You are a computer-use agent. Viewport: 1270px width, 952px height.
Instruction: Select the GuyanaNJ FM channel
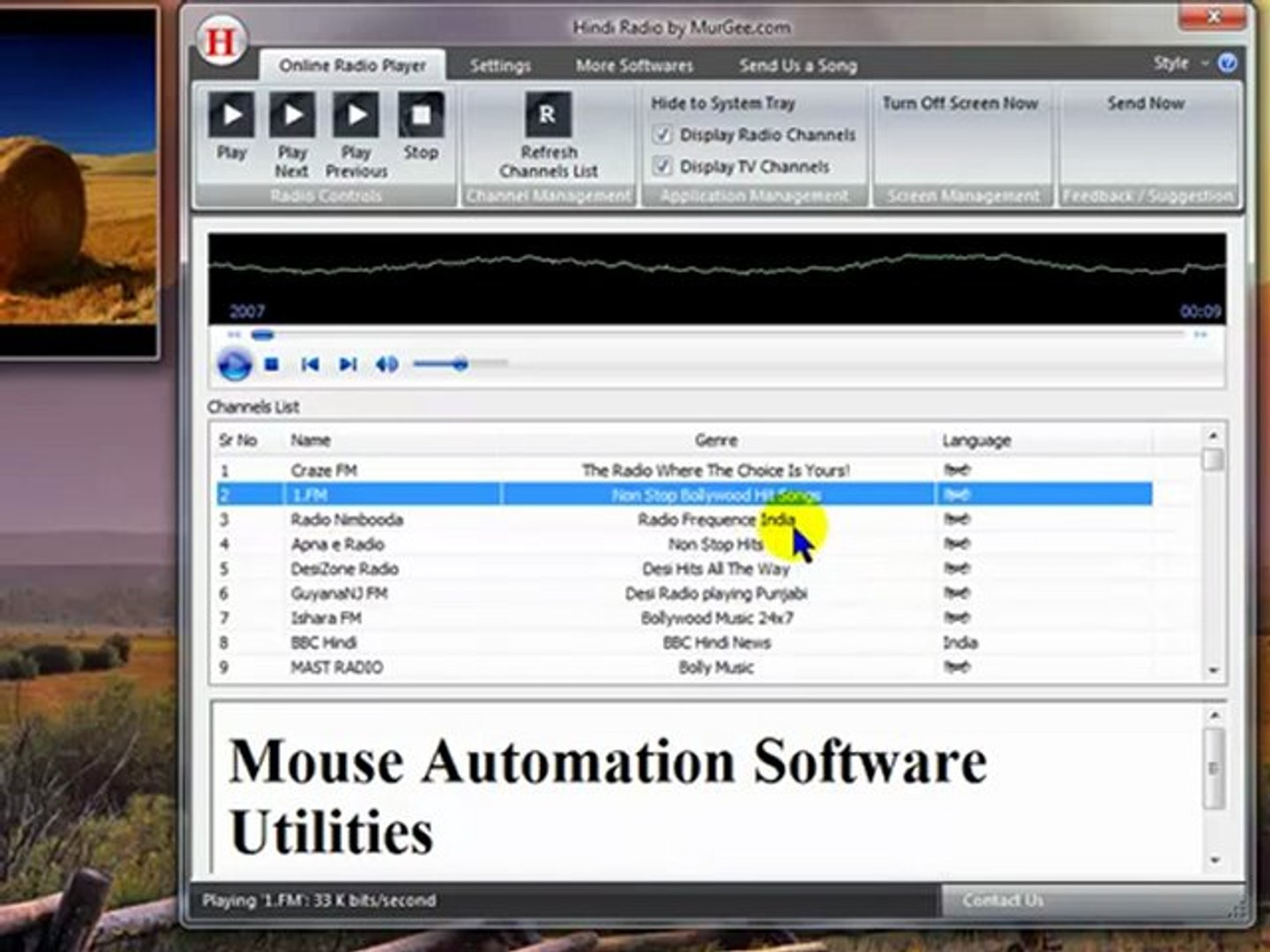pyautogui.click(x=339, y=593)
